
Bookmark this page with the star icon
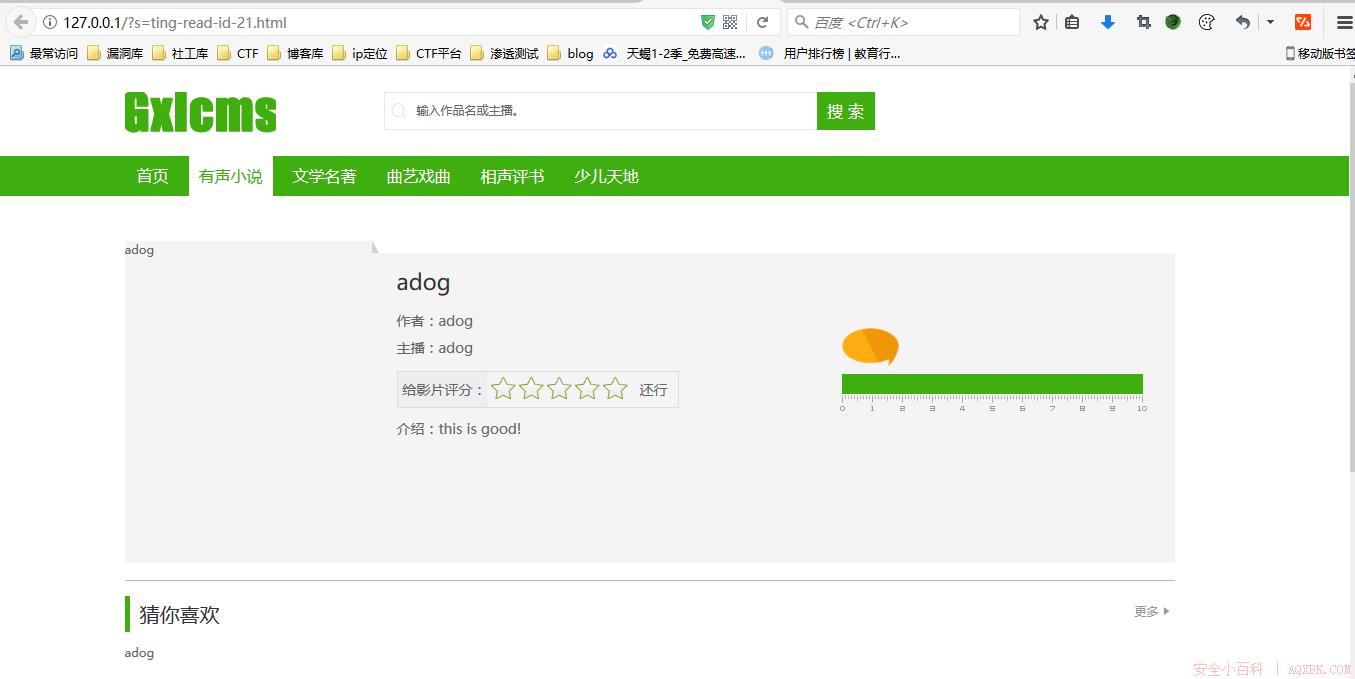[1041, 22]
